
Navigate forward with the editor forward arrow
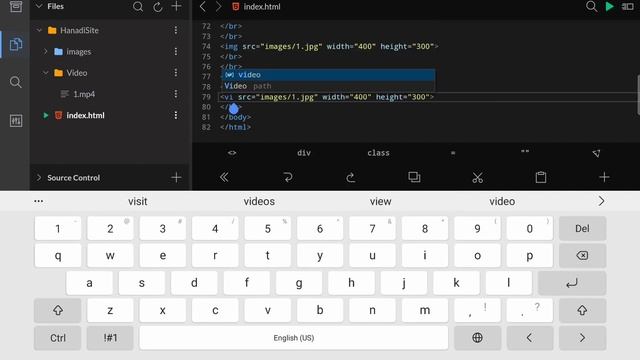point(219,7)
